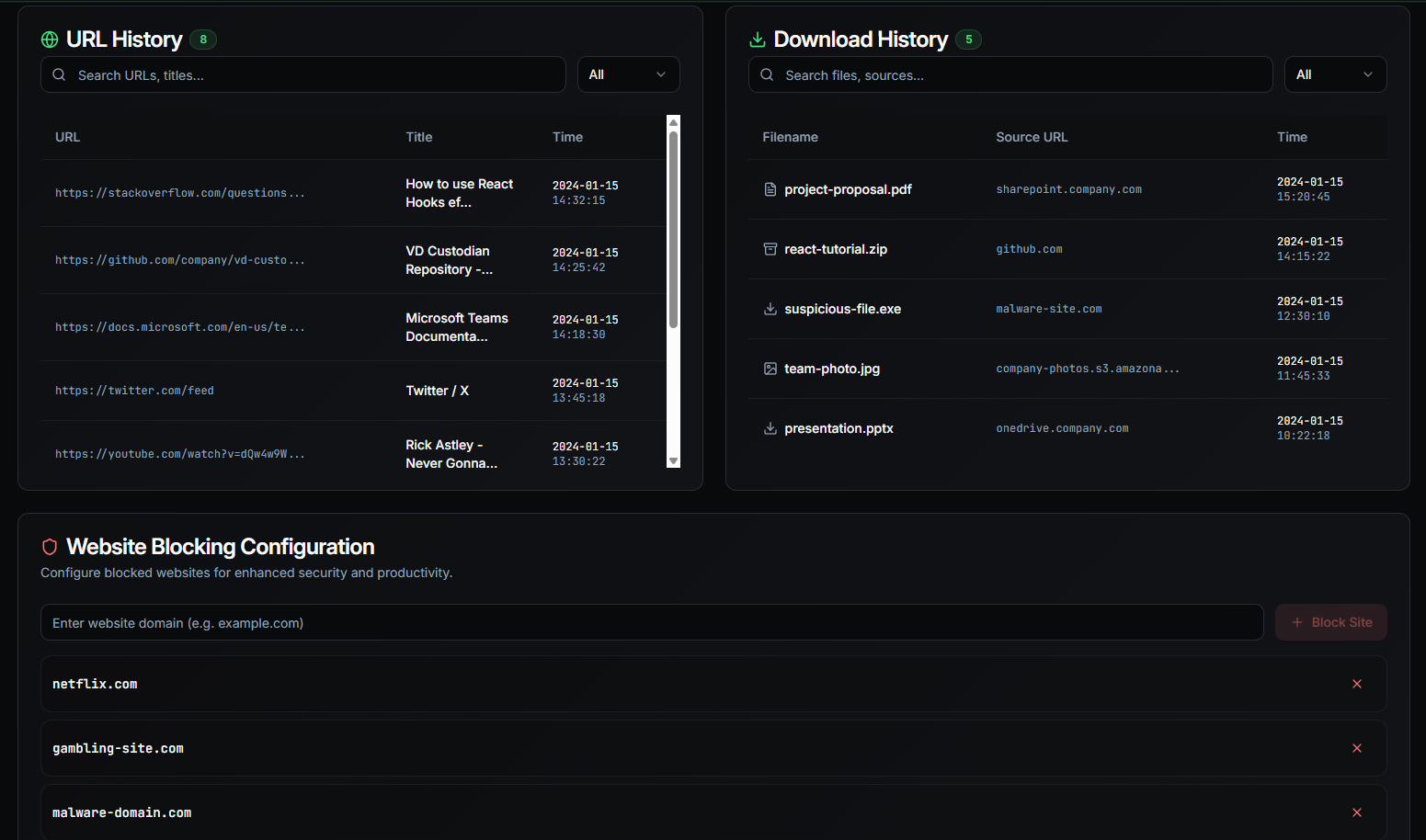
Task: Open the stackoverflow.com questions URL link
Action: click(179, 193)
